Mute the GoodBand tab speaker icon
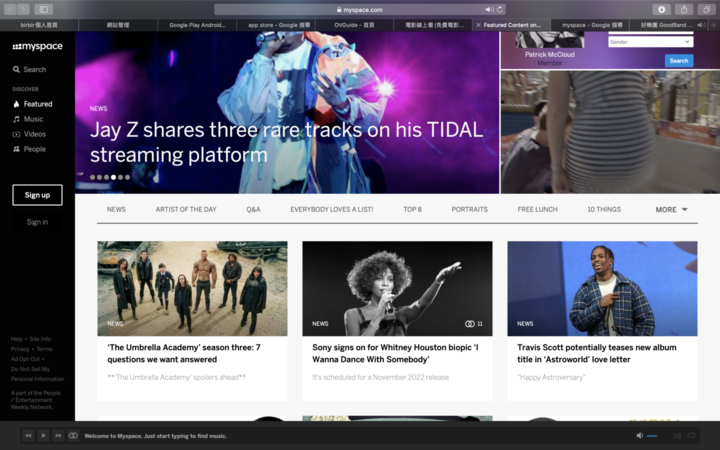Screen dimensions: 720x450 [x=701, y=25]
